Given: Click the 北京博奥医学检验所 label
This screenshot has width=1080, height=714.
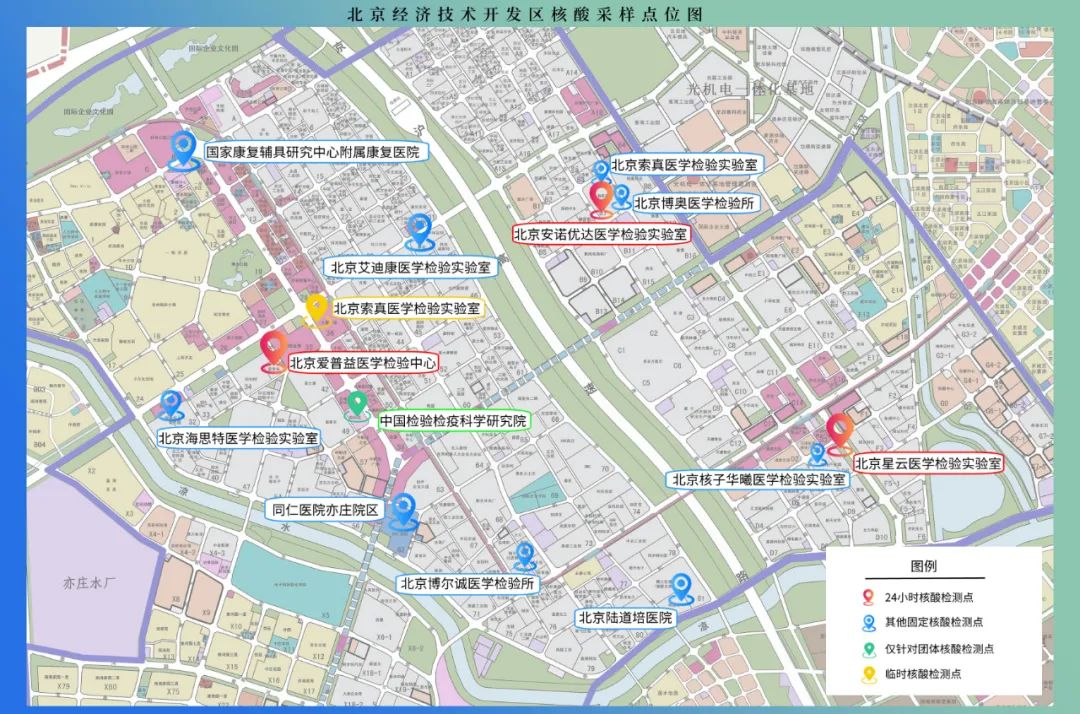Looking at the screenshot, I should click(x=695, y=202).
